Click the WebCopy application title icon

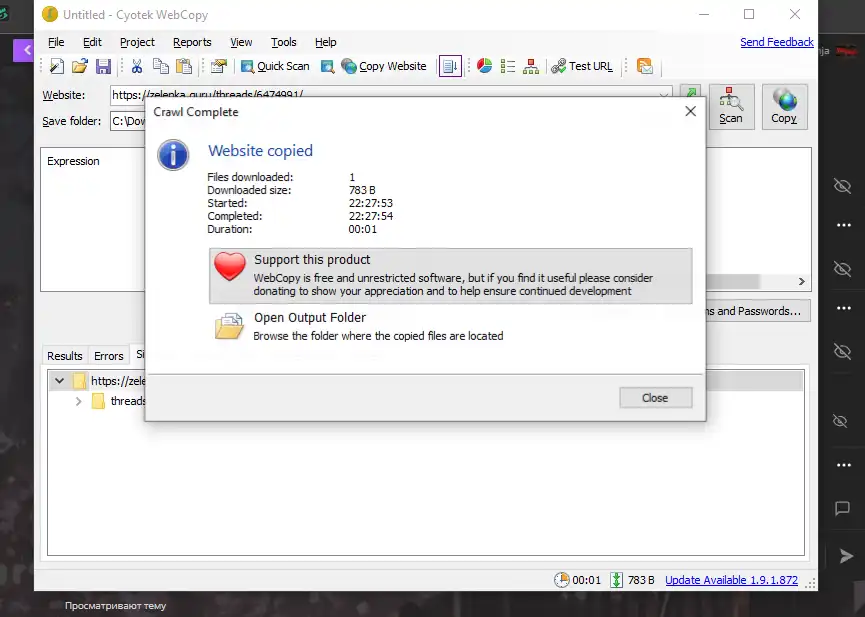(x=50, y=14)
